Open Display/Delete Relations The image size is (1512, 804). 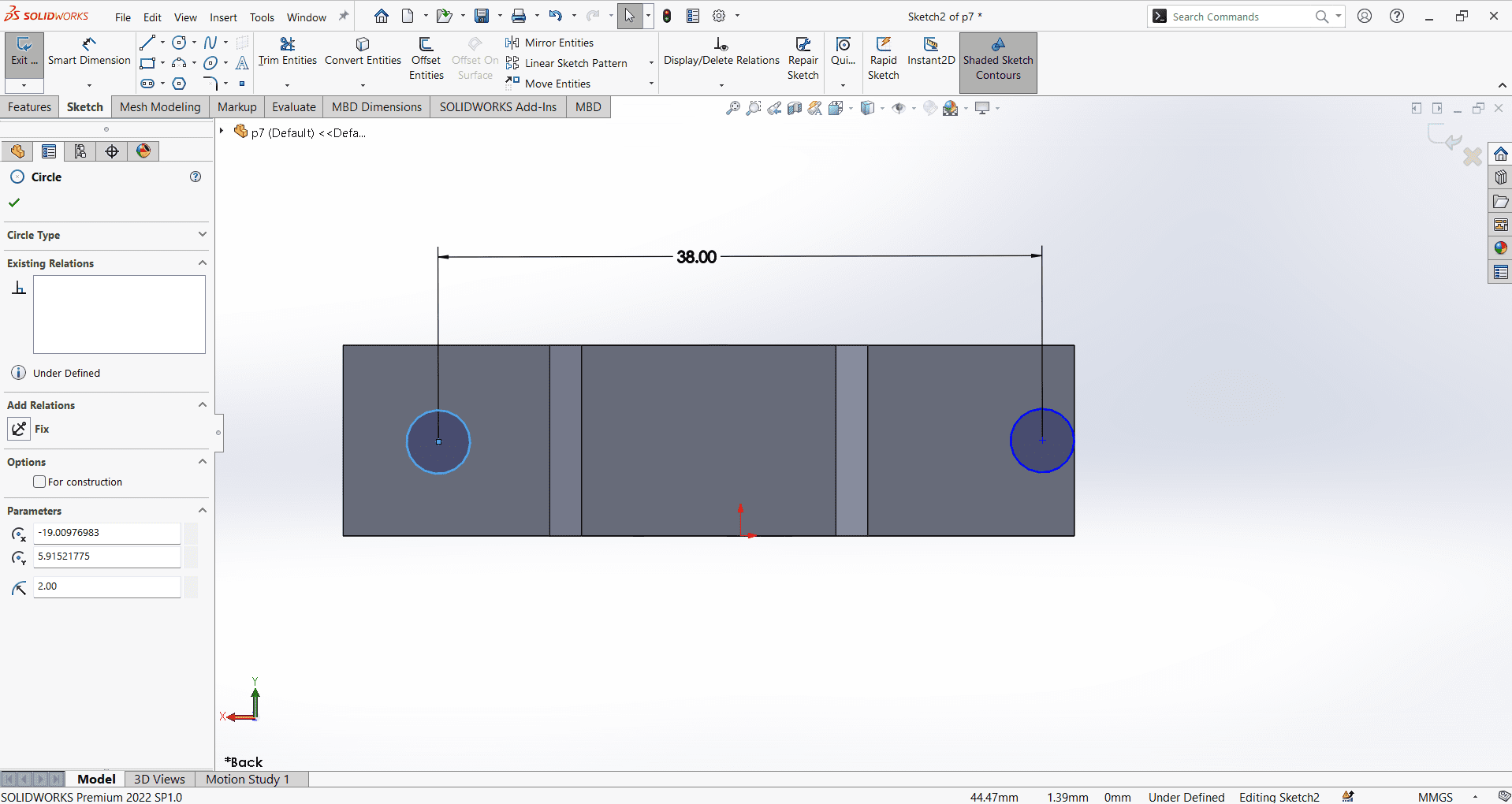(721, 52)
